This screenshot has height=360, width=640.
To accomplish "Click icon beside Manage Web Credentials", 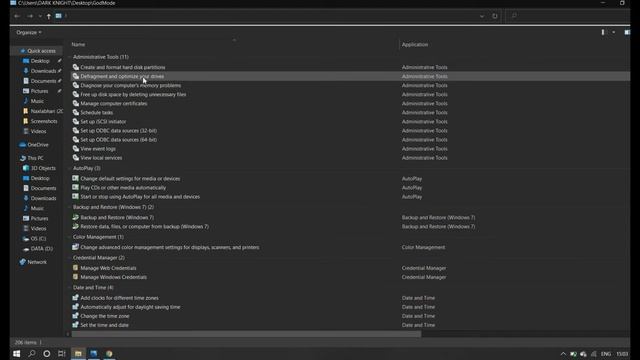I will click(76, 268).
